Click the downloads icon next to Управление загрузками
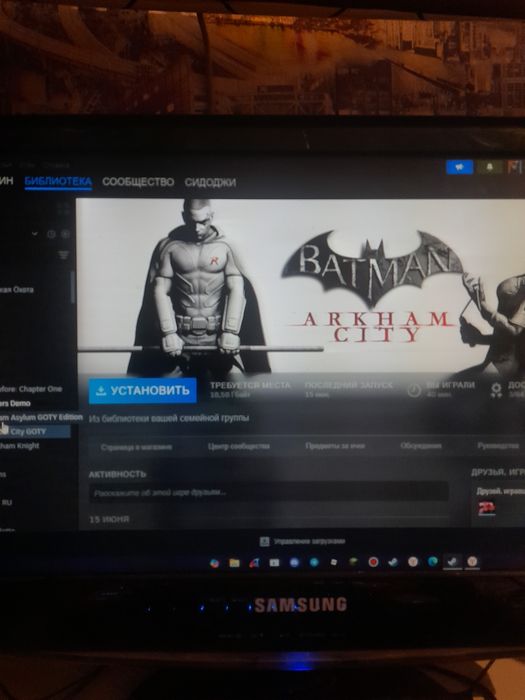Image resolution: width=525 pixels, height=700 pixels. [264, 542]
